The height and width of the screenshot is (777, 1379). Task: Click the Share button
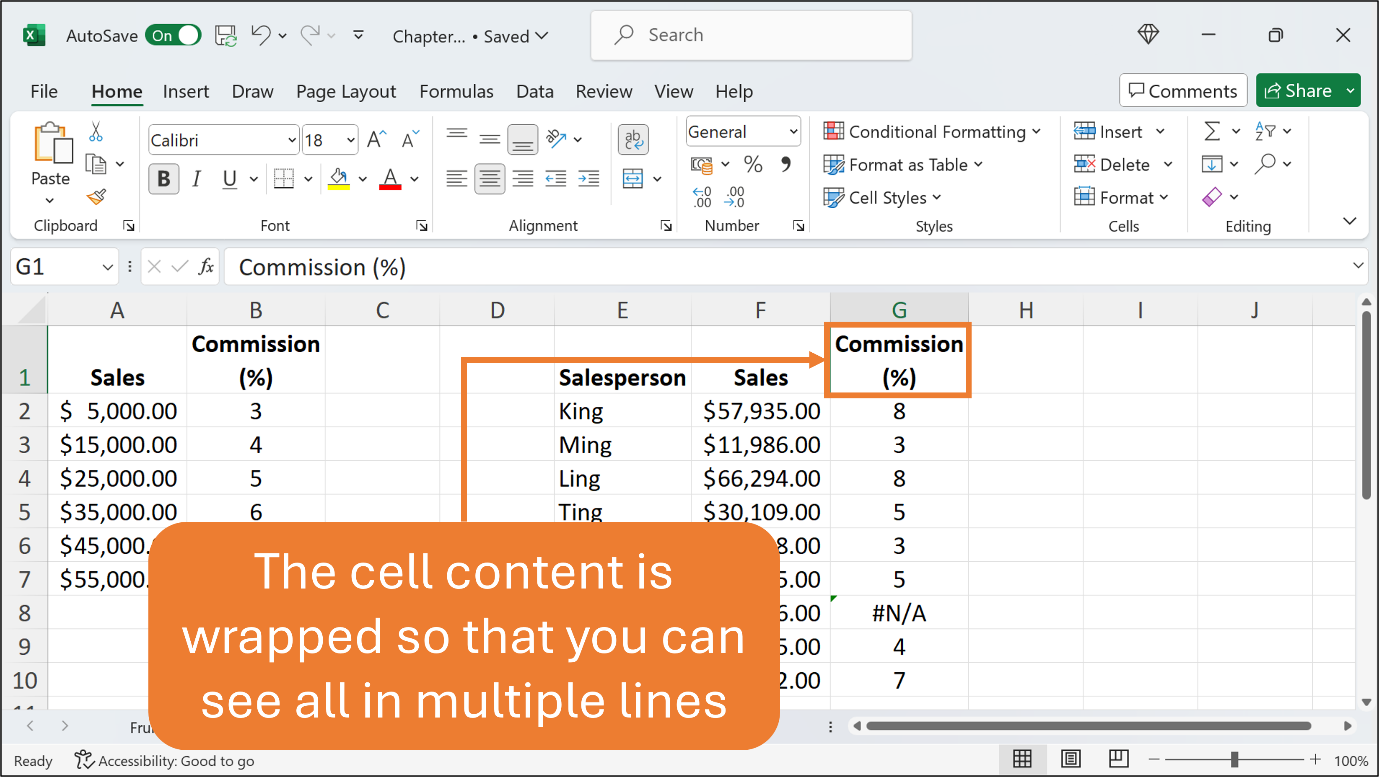click(1298, 91)
